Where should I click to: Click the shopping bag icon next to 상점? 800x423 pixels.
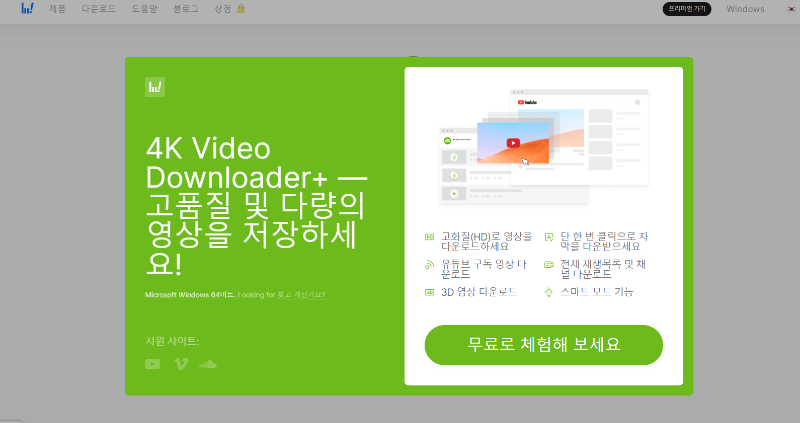click(x=241, y=8)
